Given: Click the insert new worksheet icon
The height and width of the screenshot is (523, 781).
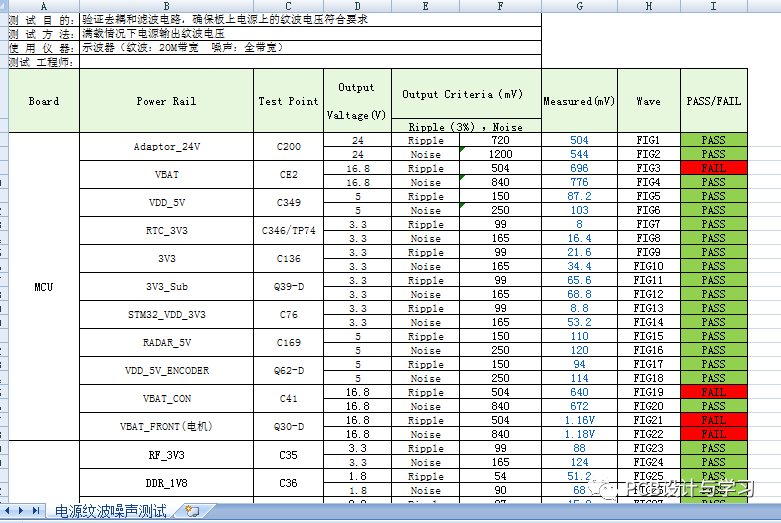Looking at the screenshot, I should coord(192,511).
